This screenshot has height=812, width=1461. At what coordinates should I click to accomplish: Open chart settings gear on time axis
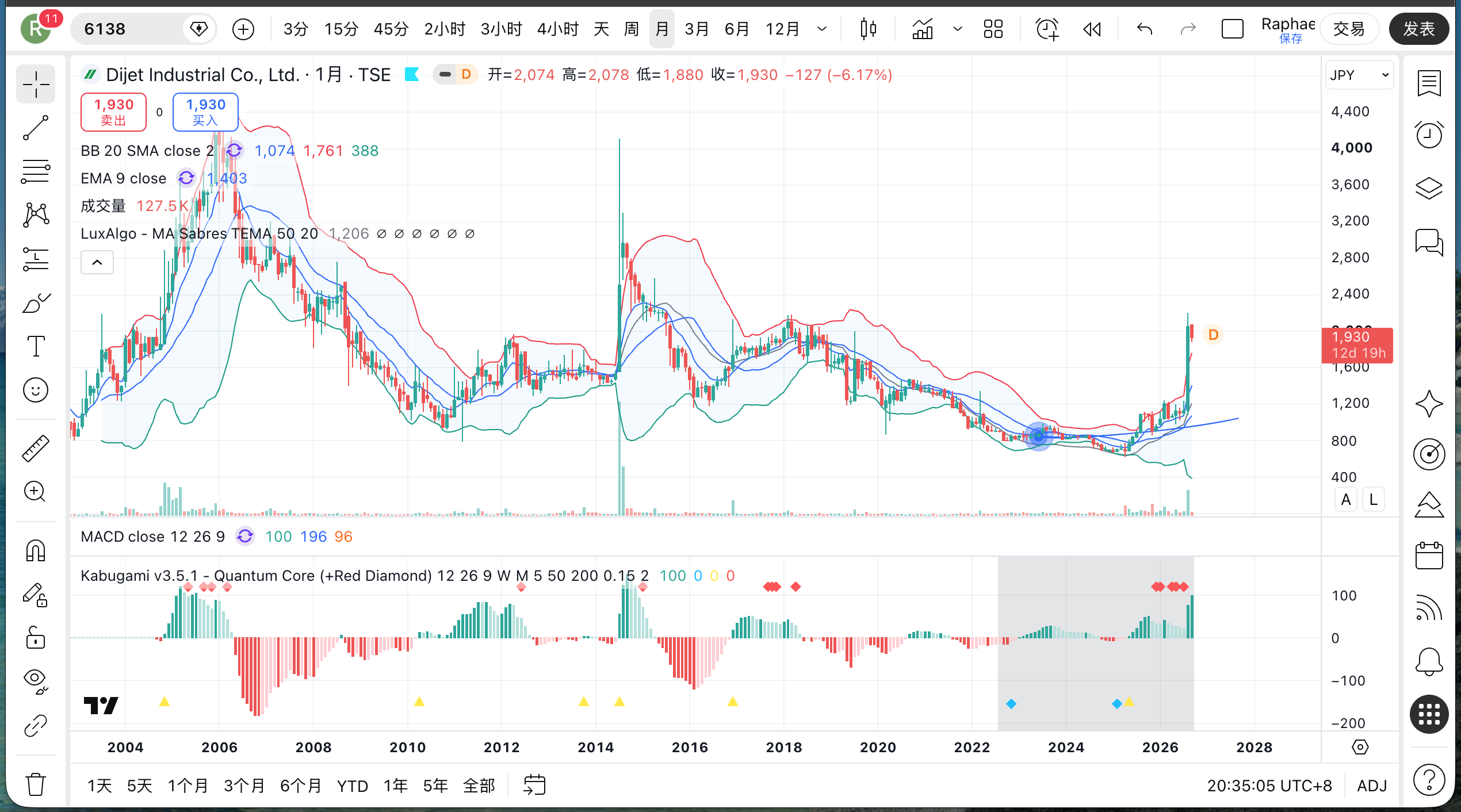pyautogui.click(x=1360, y=747)
